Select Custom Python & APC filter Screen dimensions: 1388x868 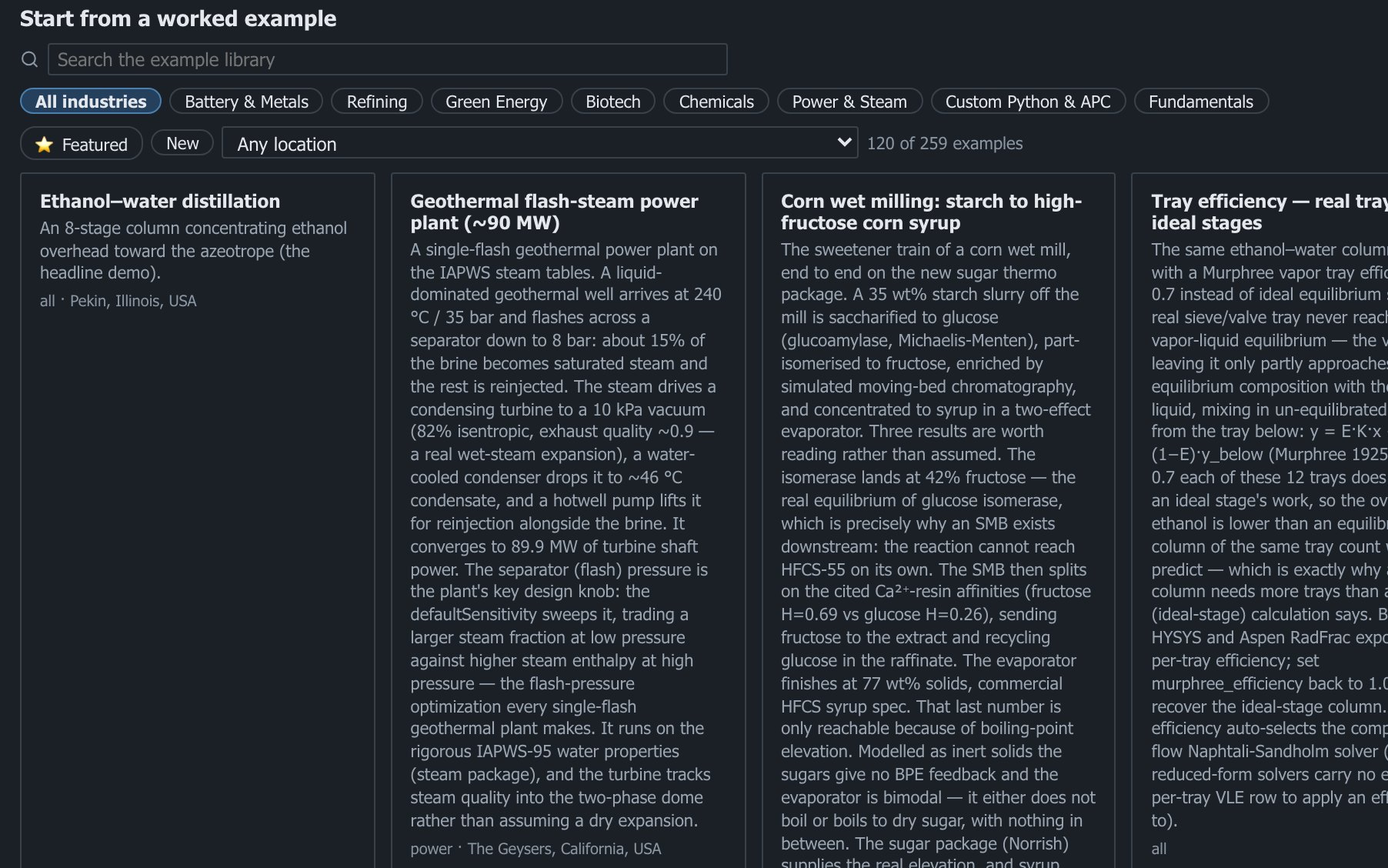tap(1028, 102)
